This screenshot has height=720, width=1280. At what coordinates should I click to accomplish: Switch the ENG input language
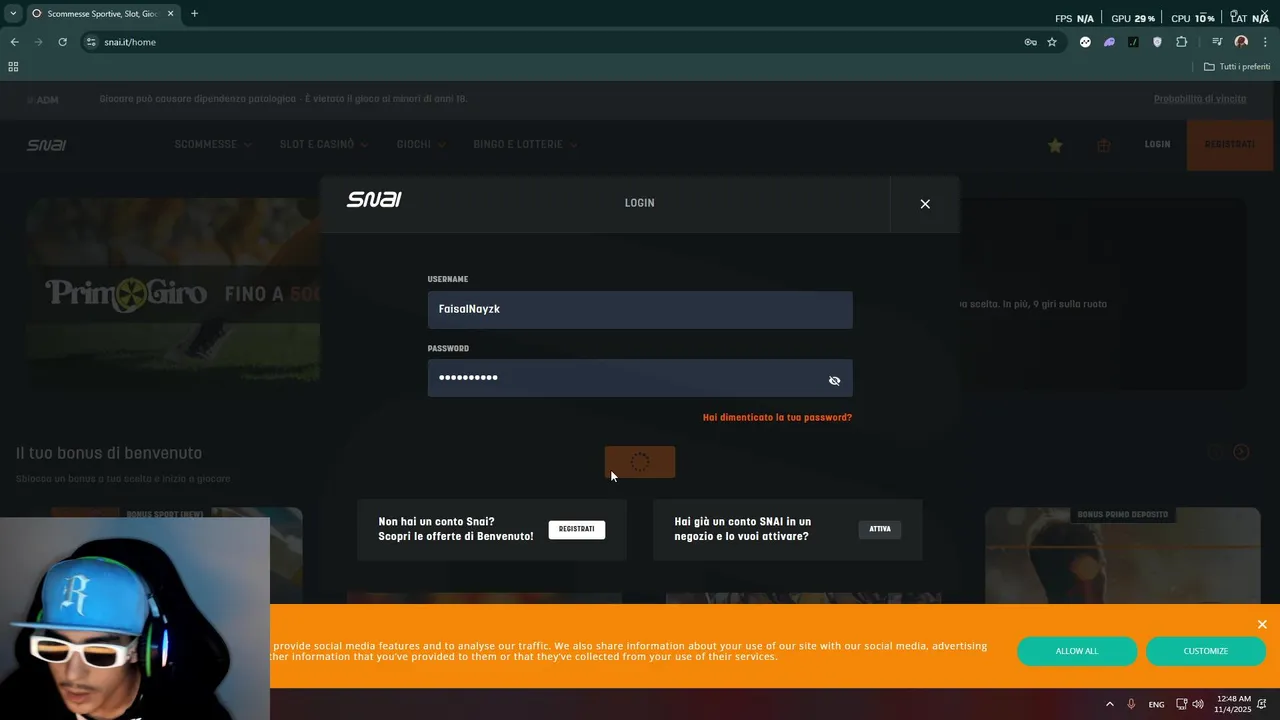pos(1156,705)
